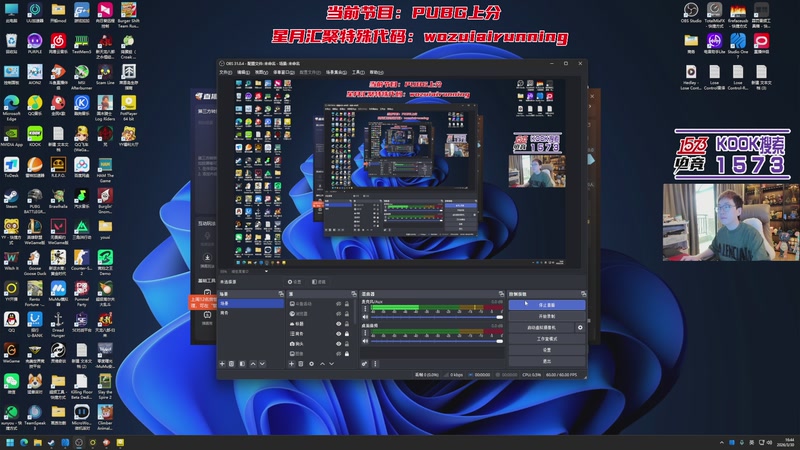Screen dimensions: 800x450
Task: Hide the camera source via eye icon
Action: [338, 344]
